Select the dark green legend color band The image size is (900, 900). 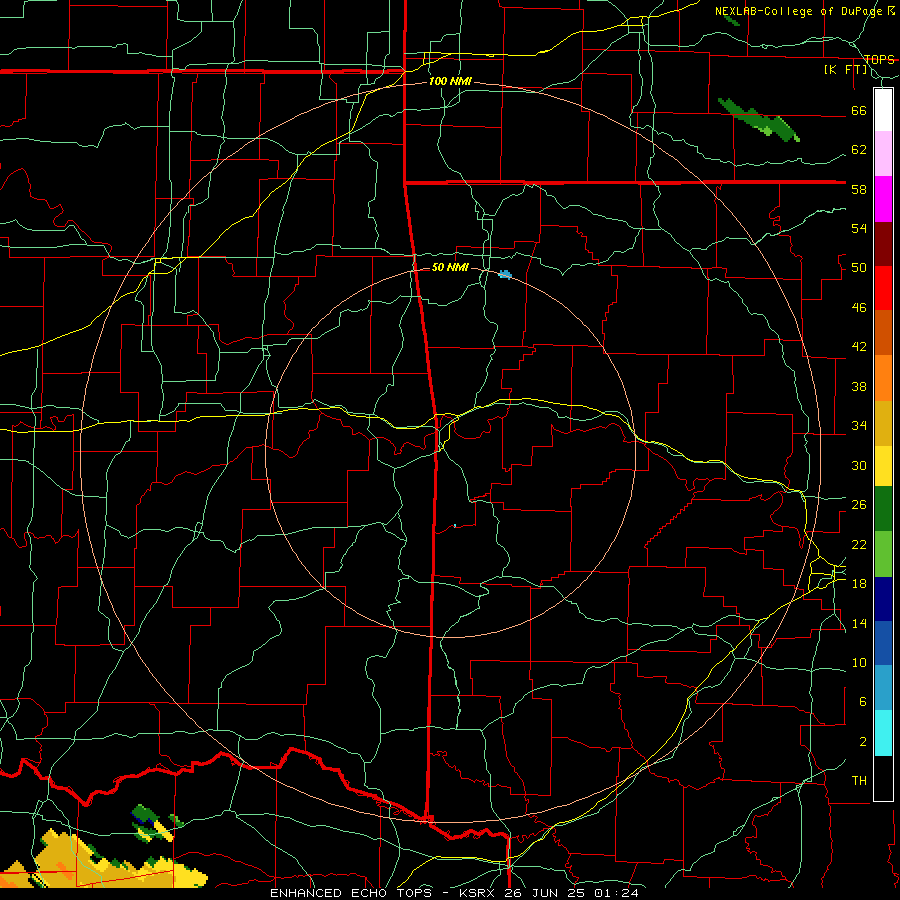pyautogui.click(x=883, y=509)
